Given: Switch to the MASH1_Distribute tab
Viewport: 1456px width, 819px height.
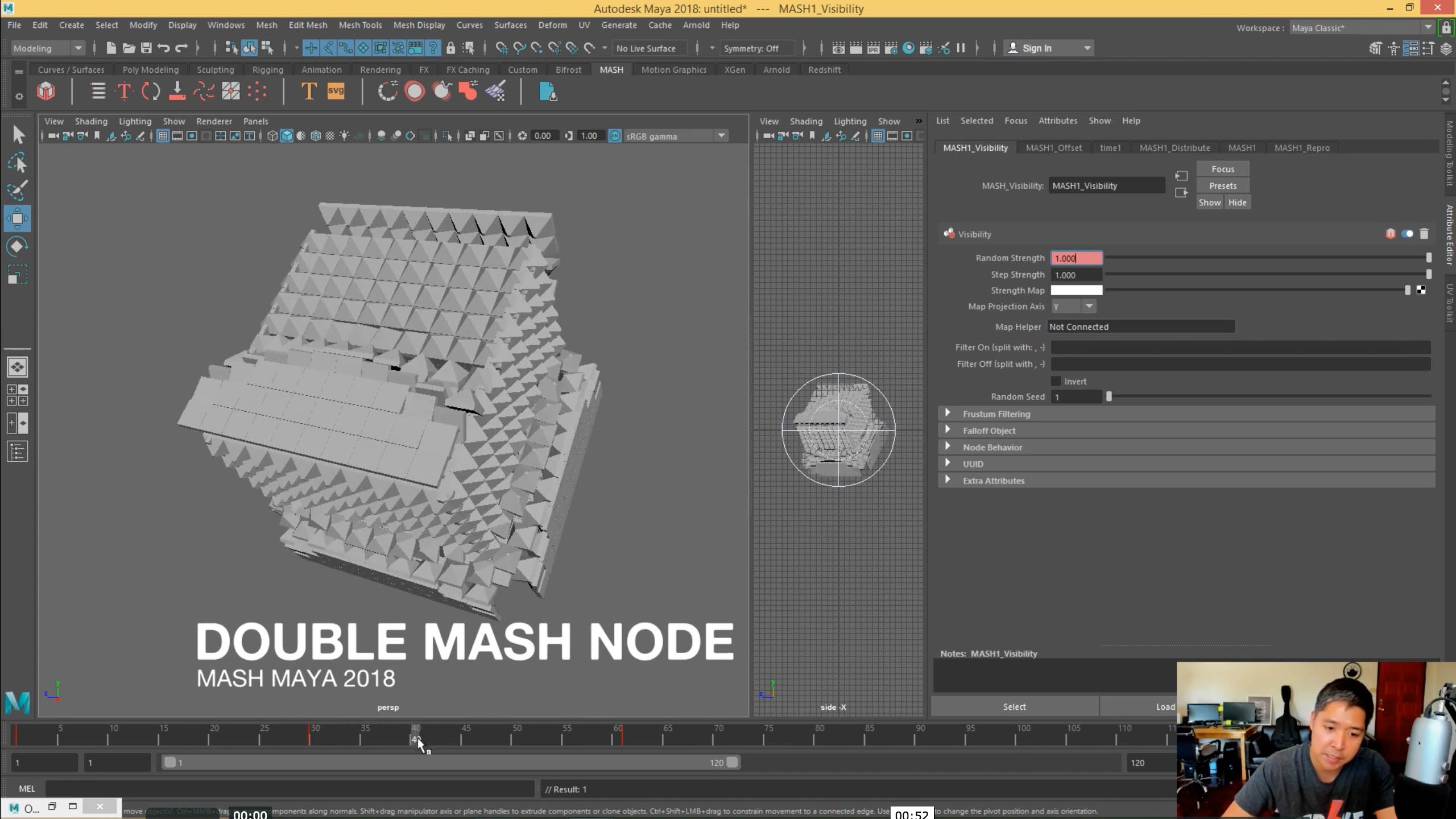Looking at the screenshot, I should [1174, 148].
